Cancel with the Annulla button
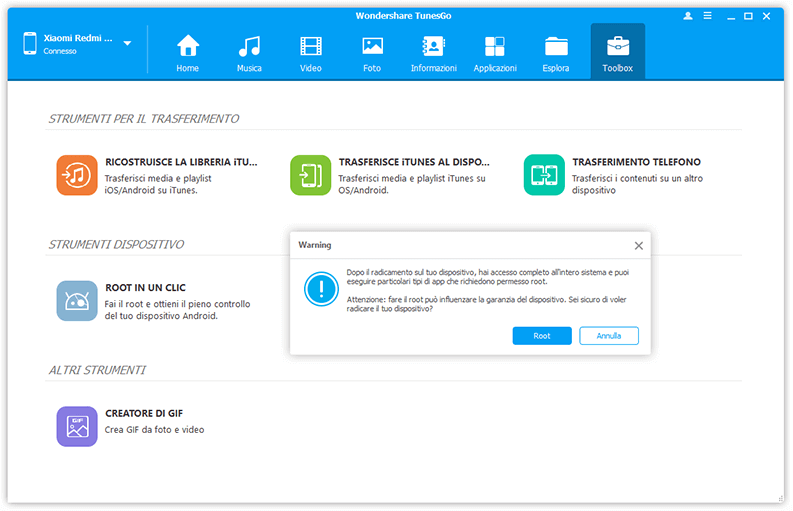Screen dimensions: 793x511 [609, 336]
